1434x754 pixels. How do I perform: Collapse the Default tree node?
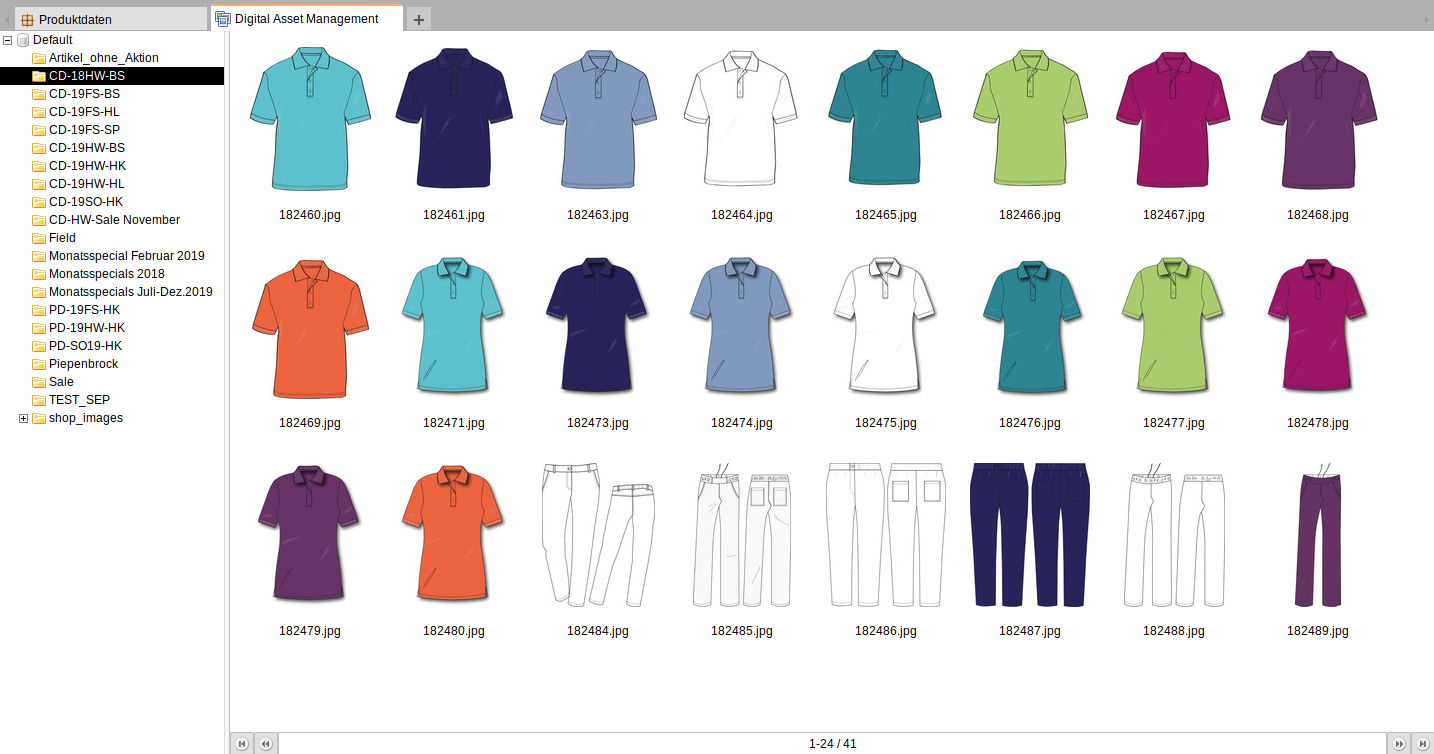pyautogui.click(x=8, y=40)
